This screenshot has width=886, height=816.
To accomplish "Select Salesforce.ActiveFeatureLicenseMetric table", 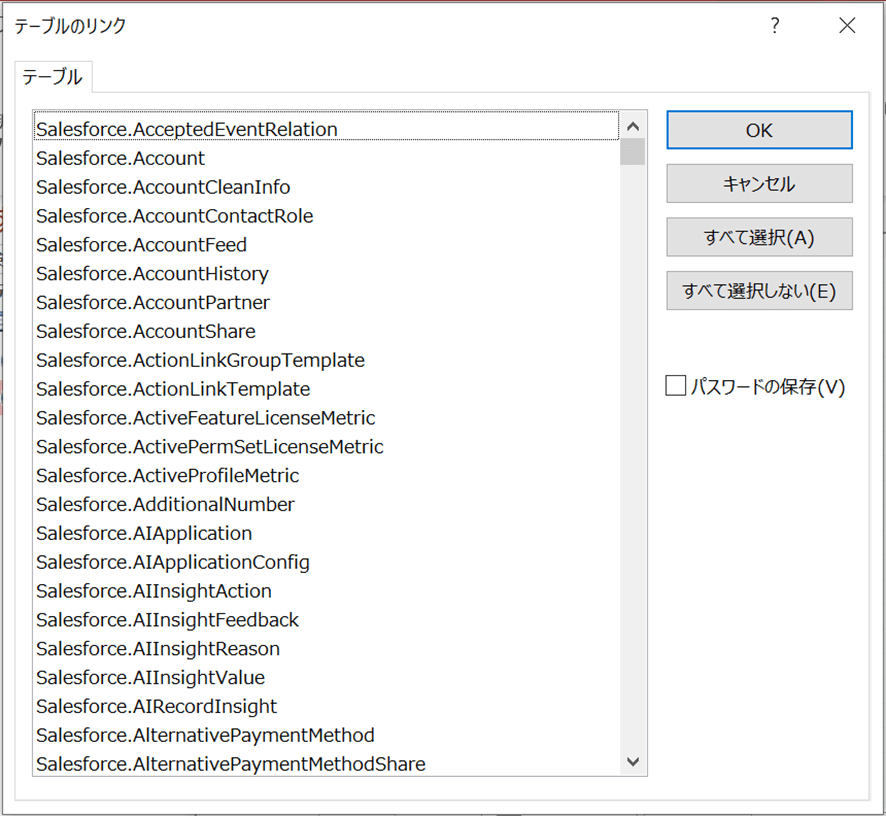I will click(327, 418).
